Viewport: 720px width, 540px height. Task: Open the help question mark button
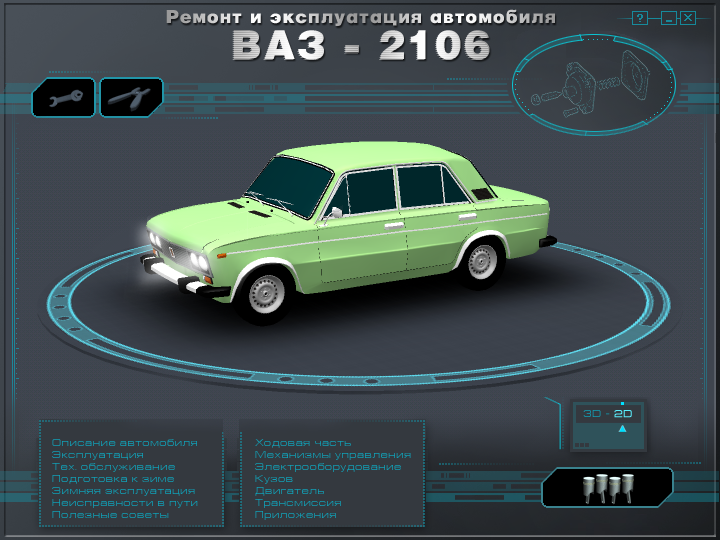pos(640,18)
